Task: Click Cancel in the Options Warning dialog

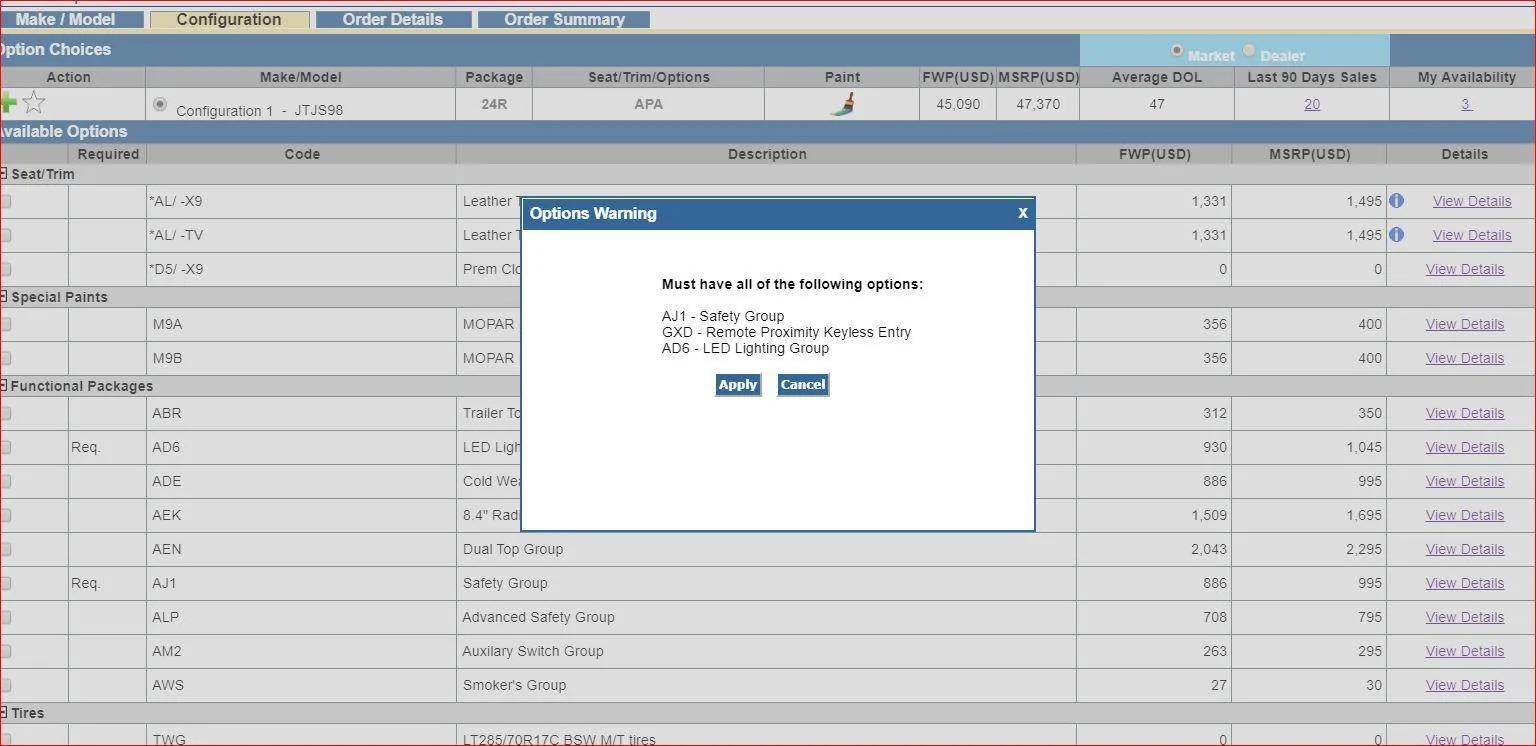Action: (x=803, y=385)
